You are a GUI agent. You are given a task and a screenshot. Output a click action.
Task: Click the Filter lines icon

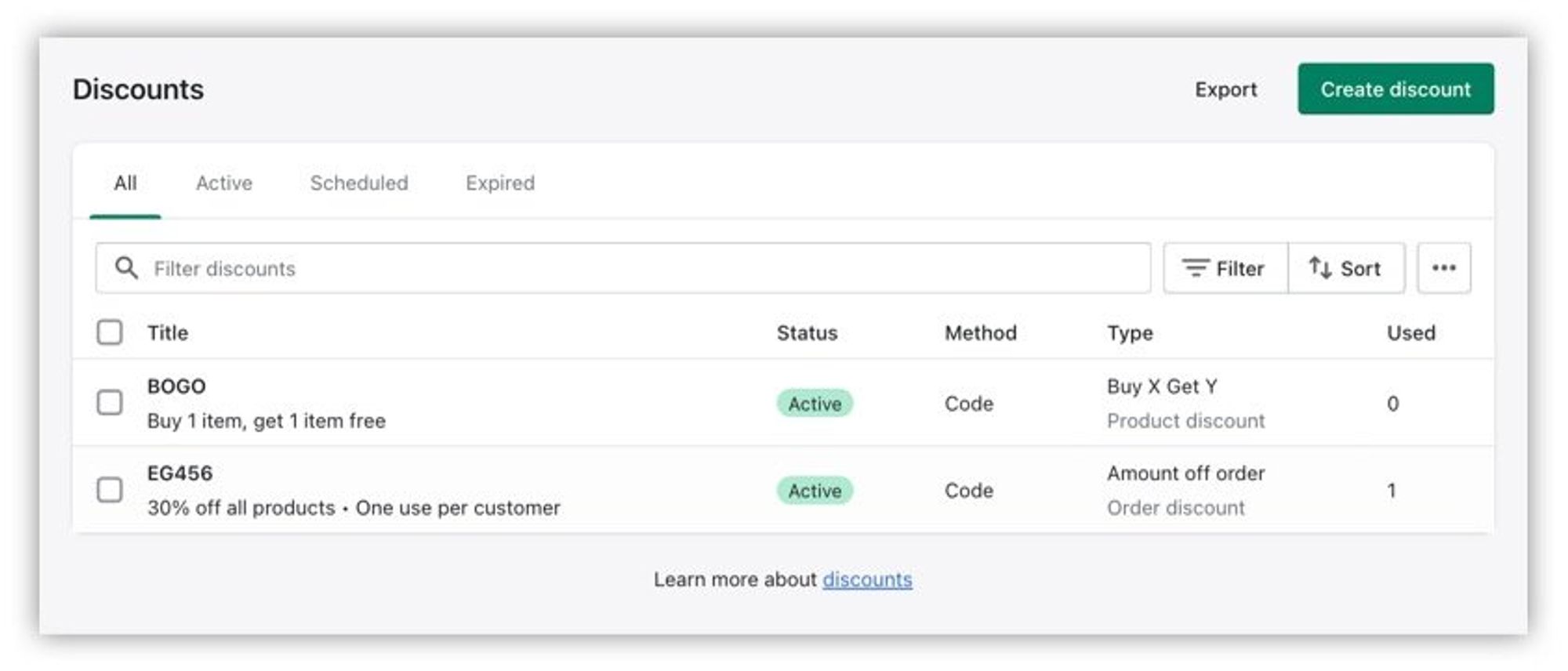(x=1196, y=268)
